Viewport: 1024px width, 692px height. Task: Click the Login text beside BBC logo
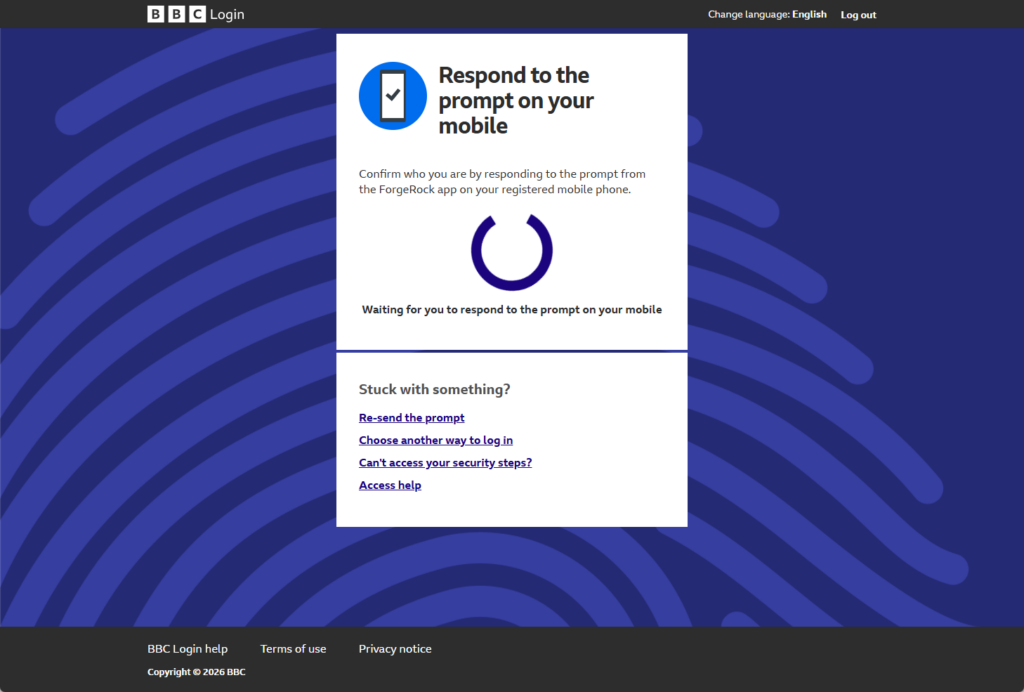227,15
